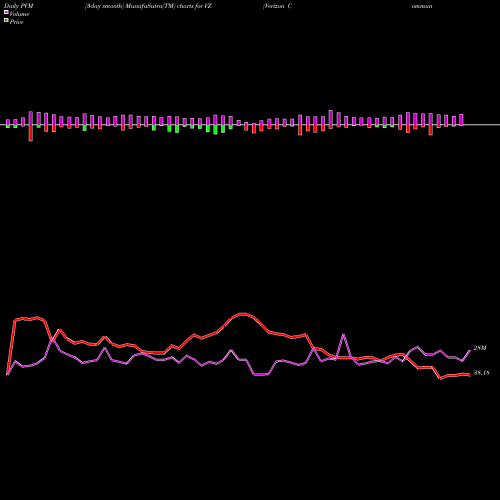Click the Volume legend color swatch
The image size is (500, 500).
click(6, 13)
